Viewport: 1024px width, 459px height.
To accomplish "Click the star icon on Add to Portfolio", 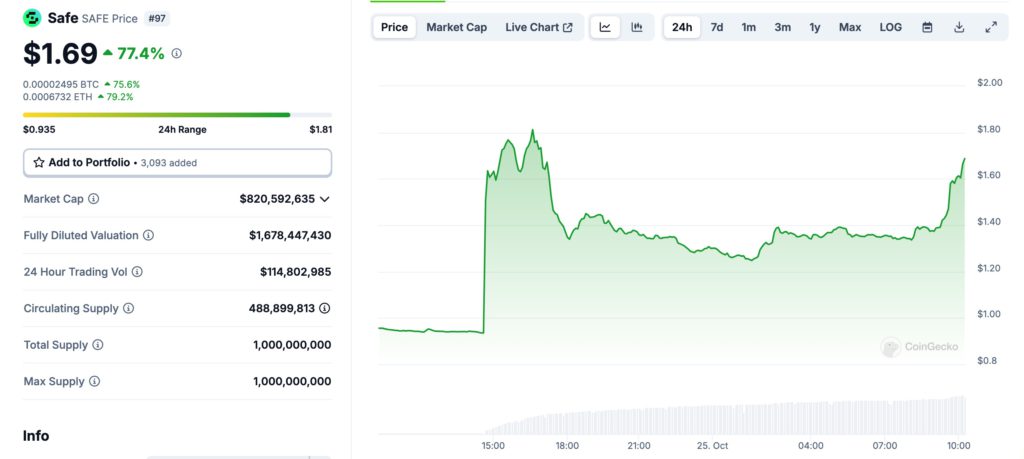I will point(39,162).
